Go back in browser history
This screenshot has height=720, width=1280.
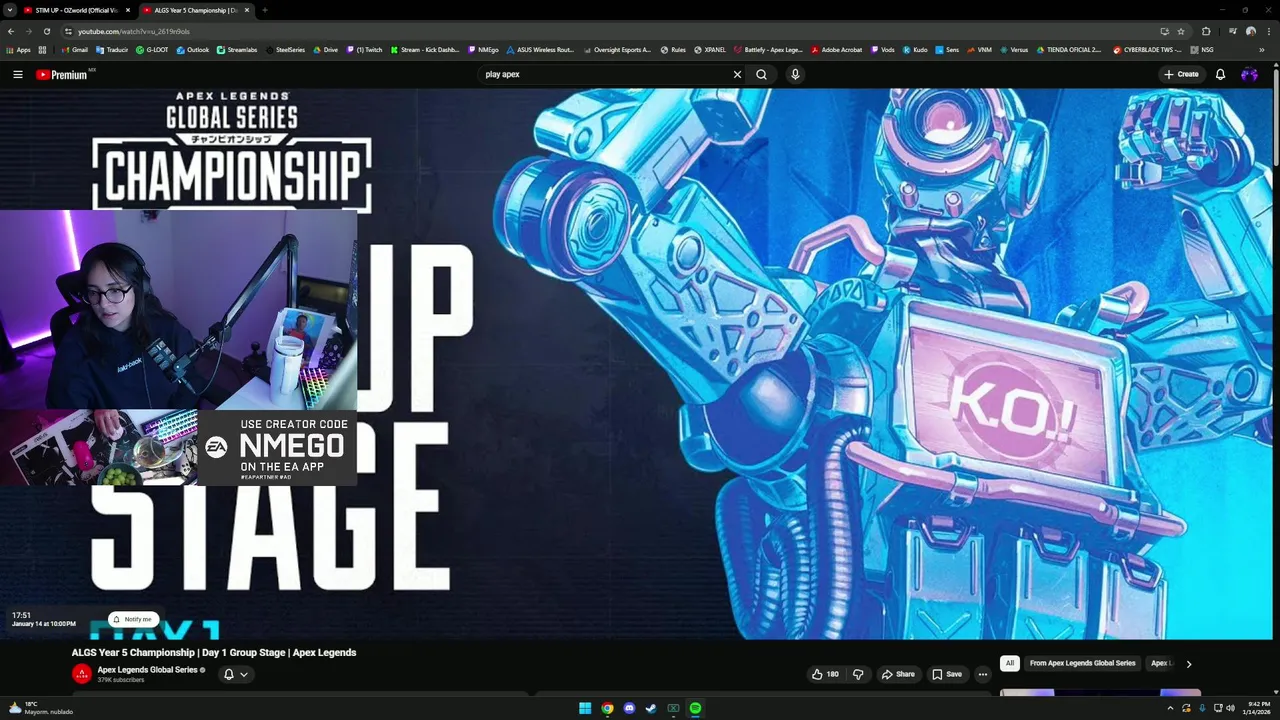tap(12, 31)
